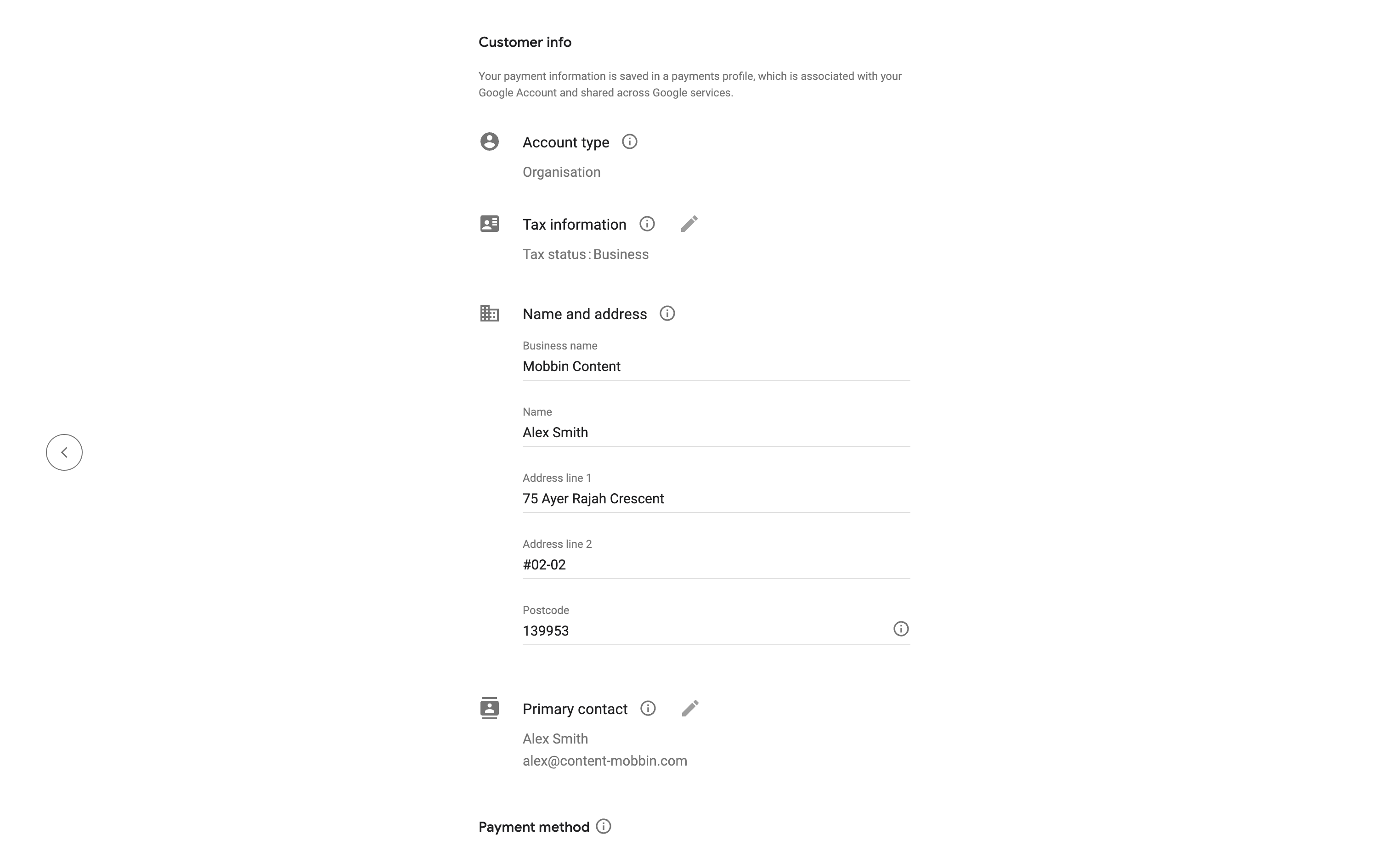The width and height of the screenshot is (1389, 868).
Task: Edit Tax information with the pencil icon
Action: [689, 224]
